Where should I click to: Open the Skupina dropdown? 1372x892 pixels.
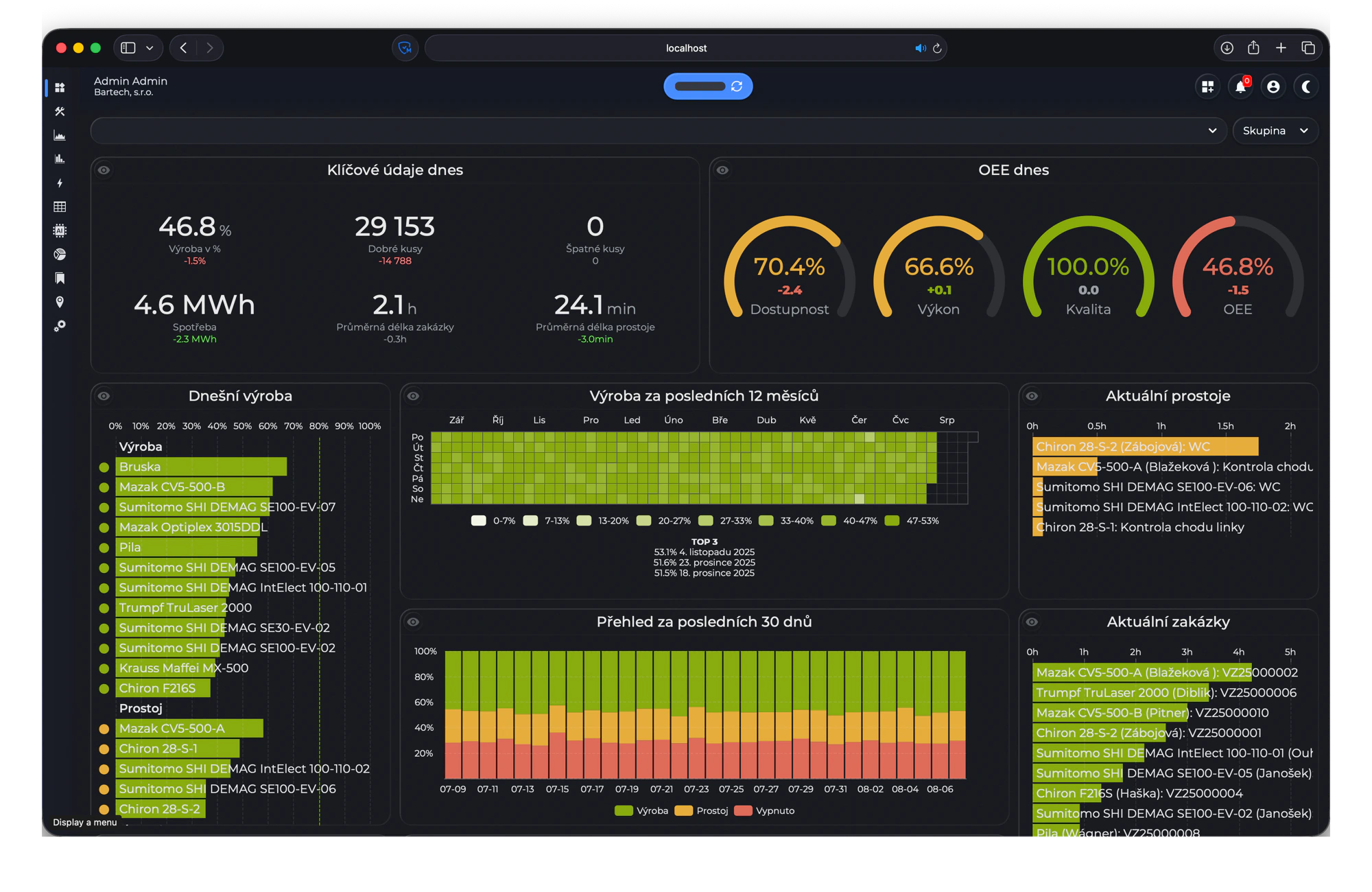click(1275, 130)
